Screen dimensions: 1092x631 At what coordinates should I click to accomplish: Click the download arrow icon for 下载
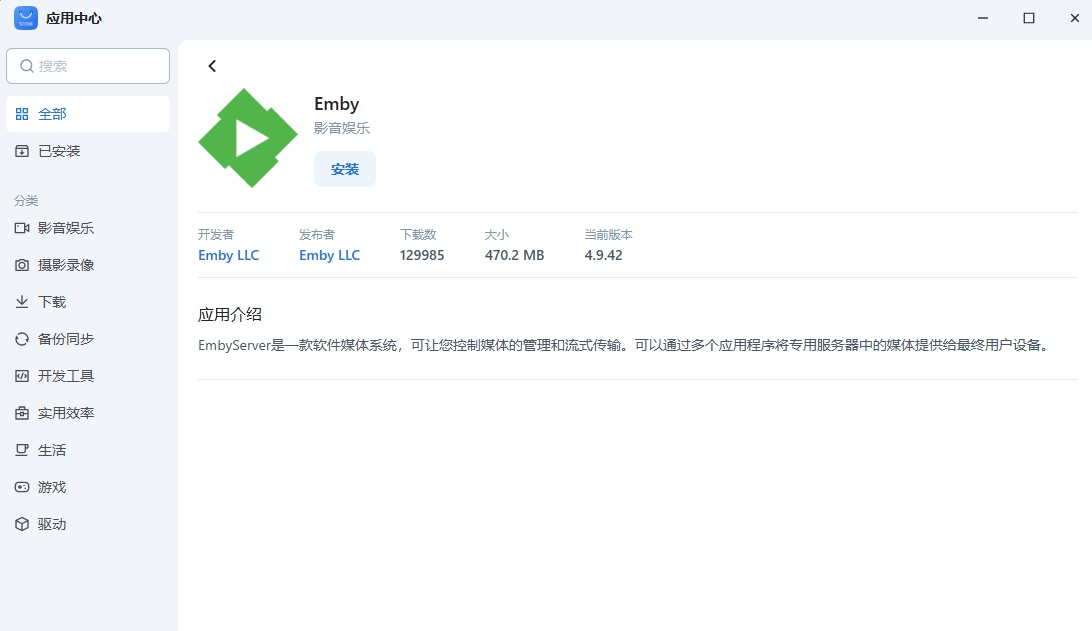tap(22, 302)
